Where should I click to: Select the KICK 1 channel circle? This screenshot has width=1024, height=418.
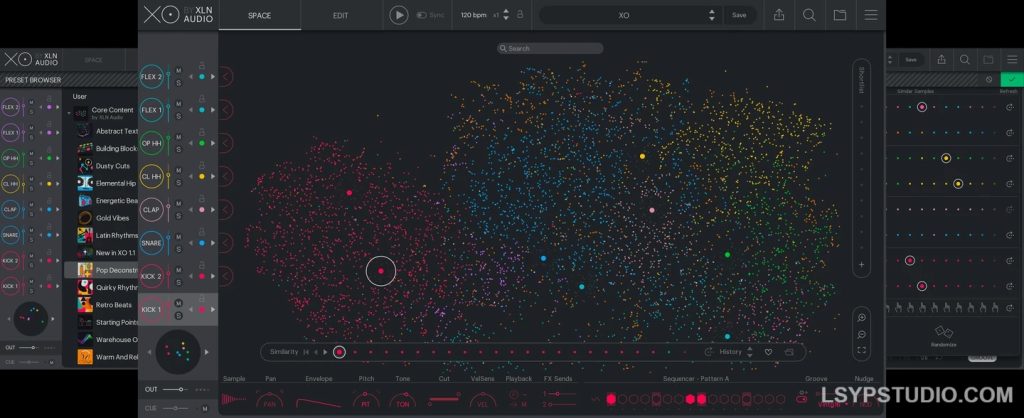tap(152, 310)
